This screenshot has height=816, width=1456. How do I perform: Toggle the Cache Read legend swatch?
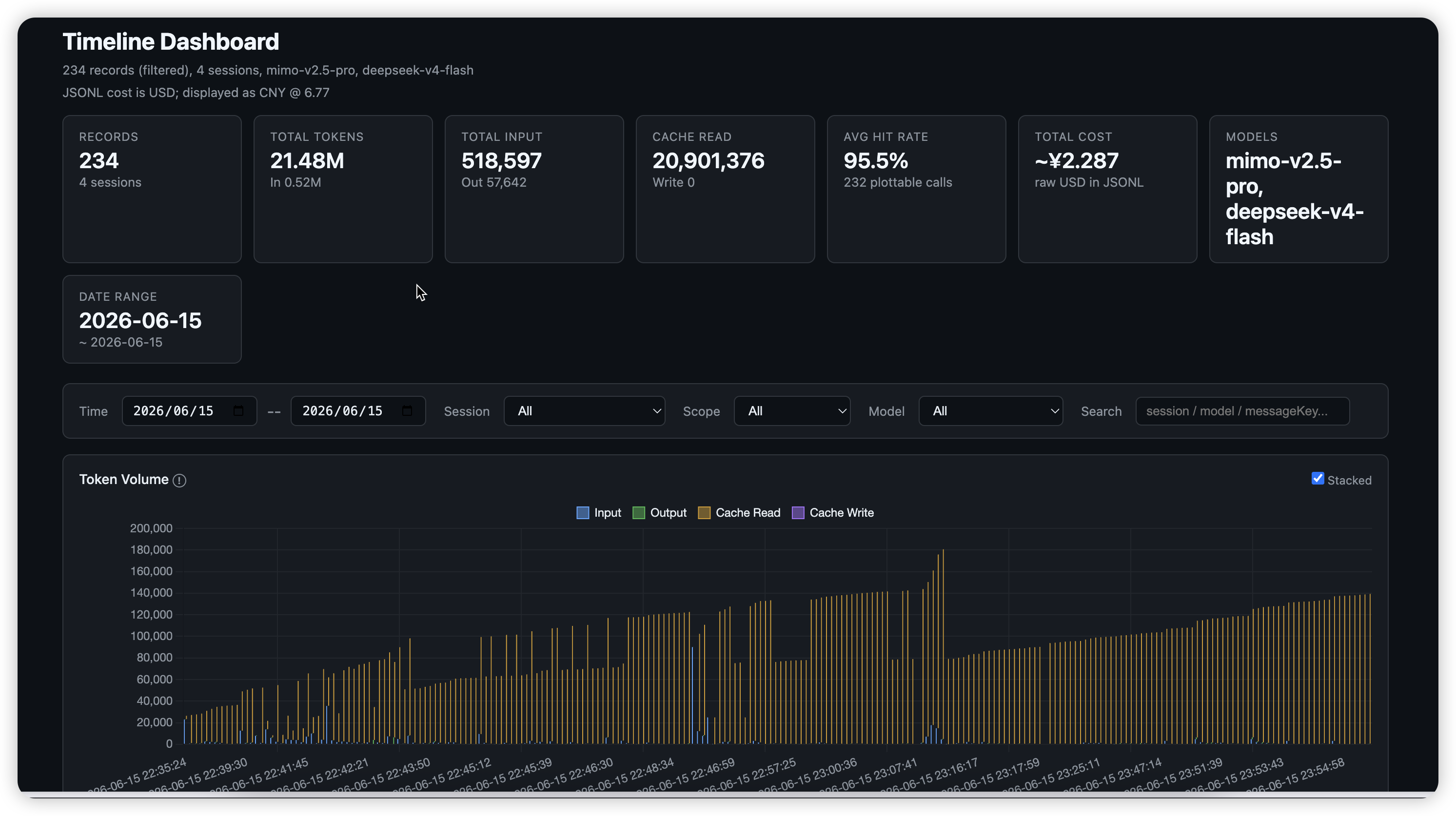click(704, 512)
